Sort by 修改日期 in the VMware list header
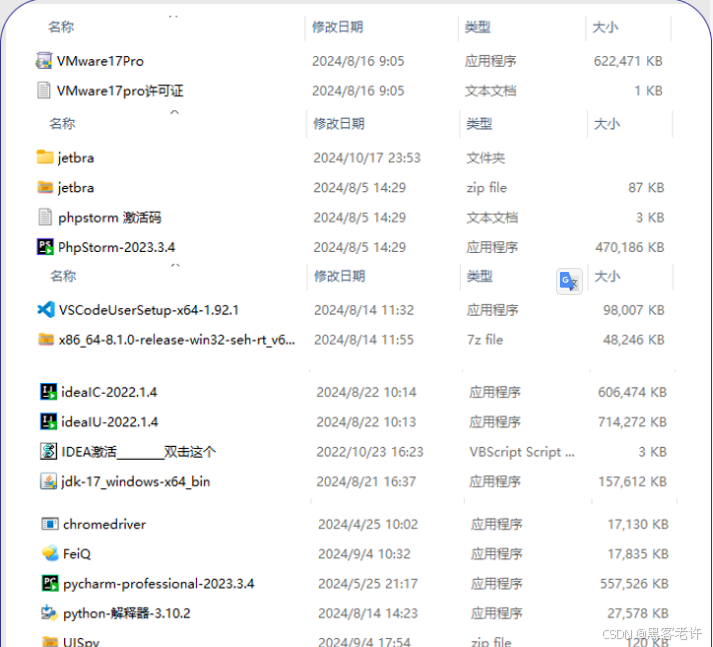The height and width of the screenshot is (647, 713). (337, 27)
